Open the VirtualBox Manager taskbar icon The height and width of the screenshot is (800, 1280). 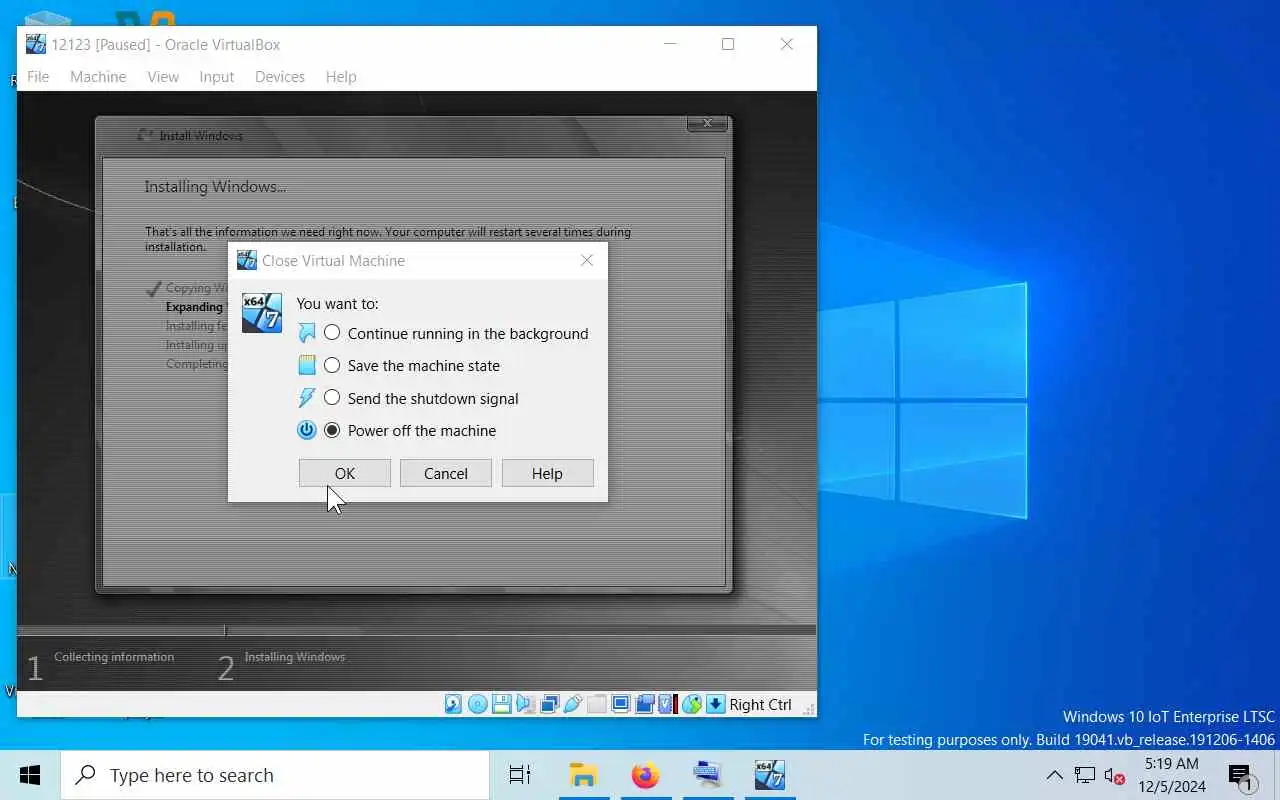pyautogui.click(x=708, y=775)
